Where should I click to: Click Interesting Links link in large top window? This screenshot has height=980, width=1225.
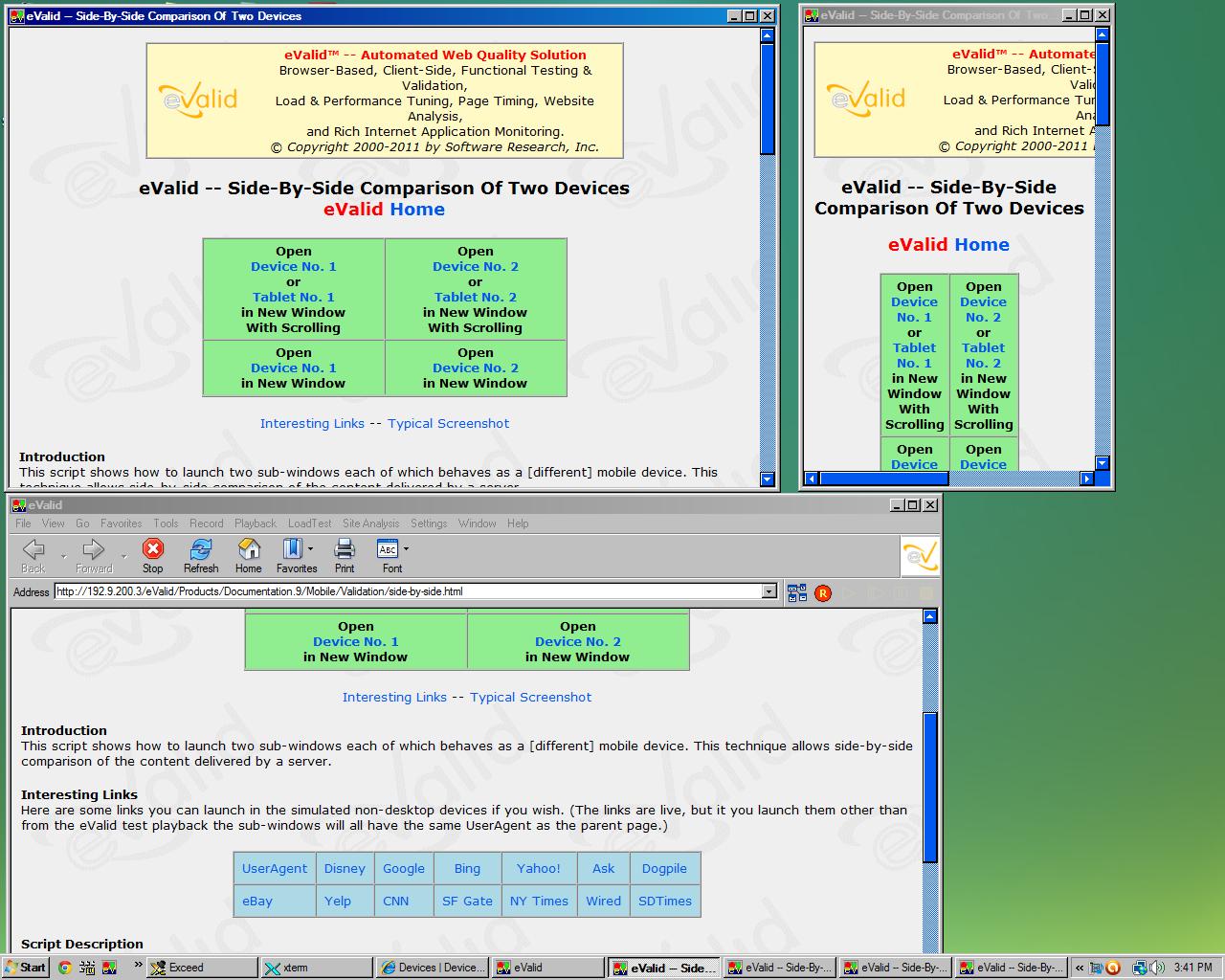[x=312, y=424]
